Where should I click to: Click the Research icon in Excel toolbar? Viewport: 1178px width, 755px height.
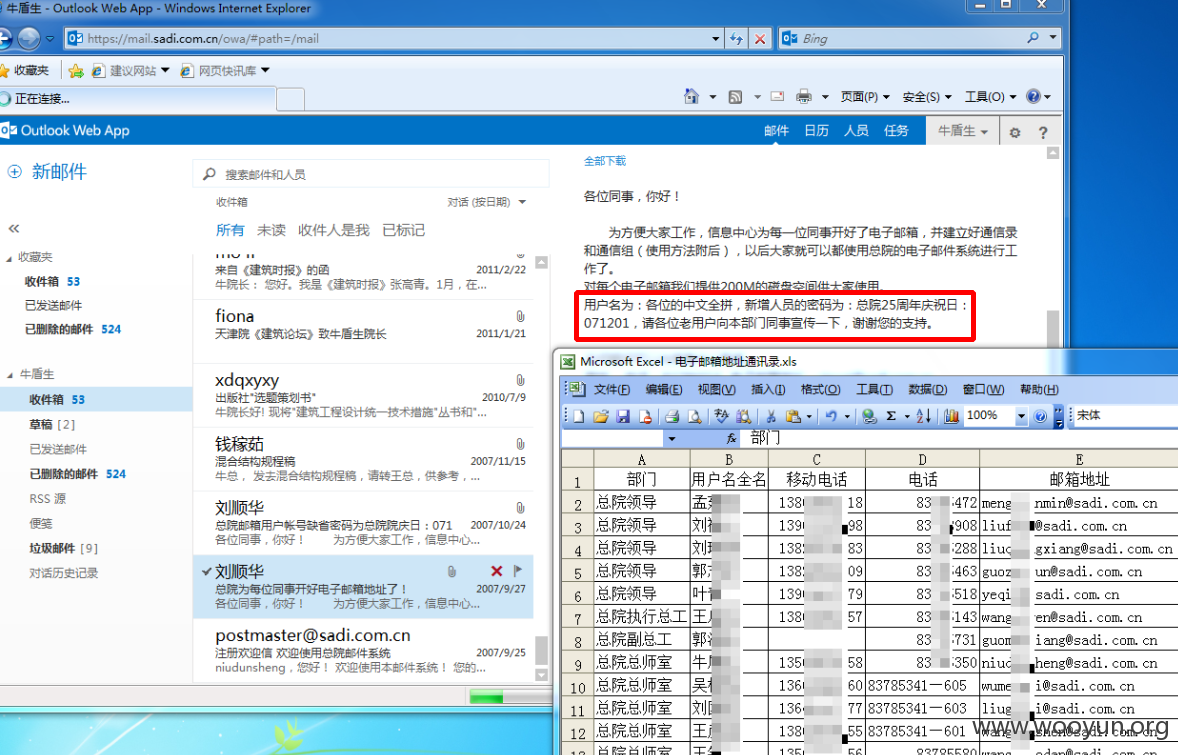click(743, 416)
